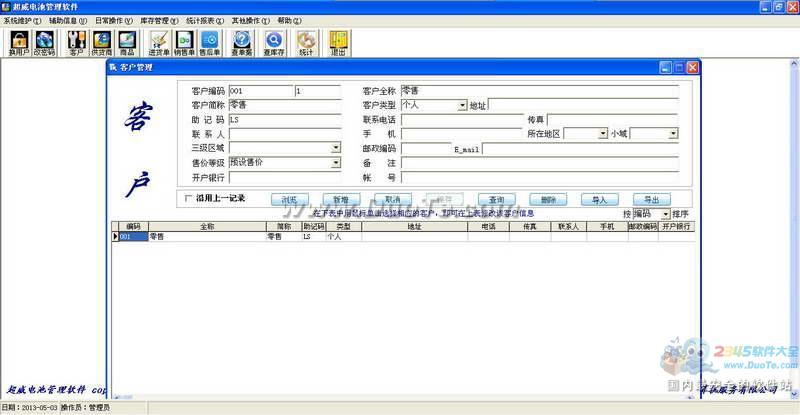
Task: Open the 销售单 sales order icon
Action: pyautogui.click(x=184, y=43)
